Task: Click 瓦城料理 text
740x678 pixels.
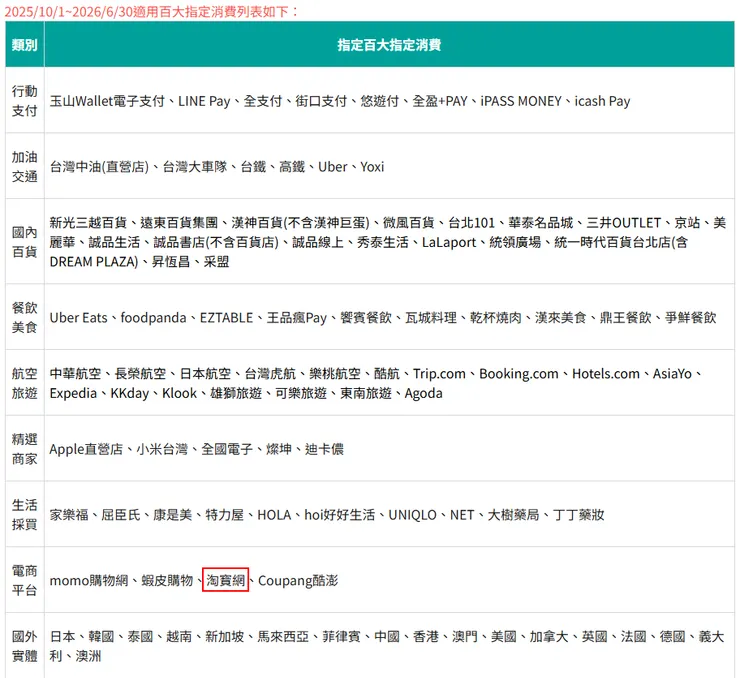Action: [x=431, y=318]
